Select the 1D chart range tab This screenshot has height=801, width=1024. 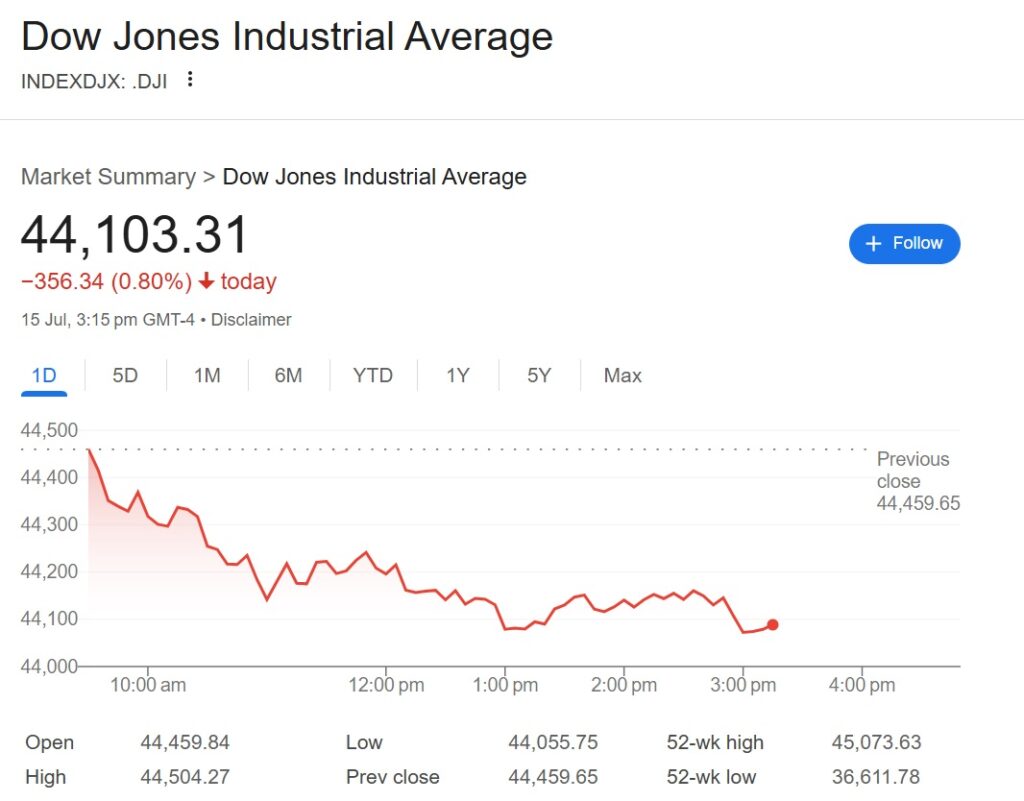tap(44, 376)
